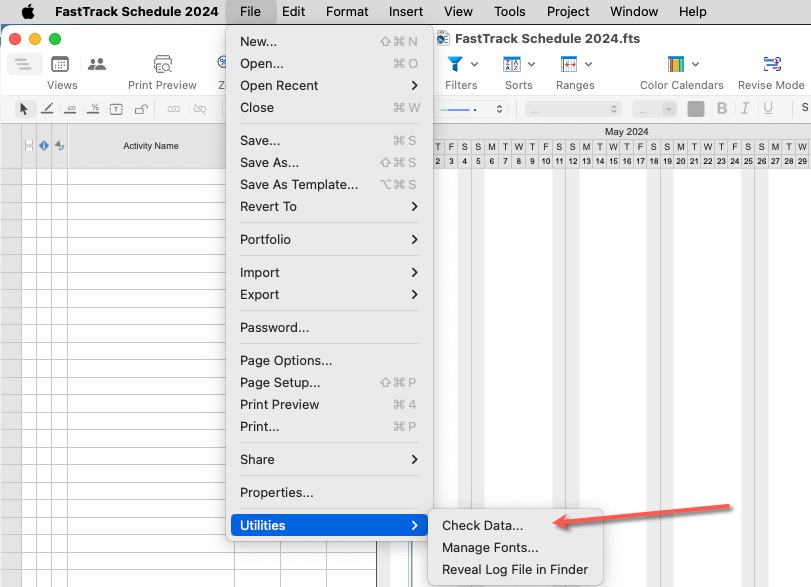Click the Print Preview toolbar icon

tap(162, 65)
